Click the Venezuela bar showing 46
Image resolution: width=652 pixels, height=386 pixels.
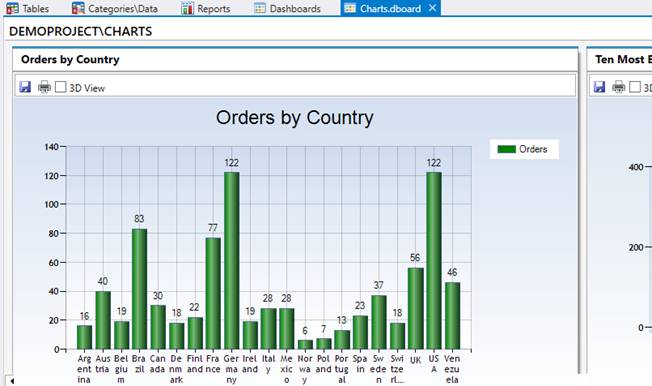[452, 316]
